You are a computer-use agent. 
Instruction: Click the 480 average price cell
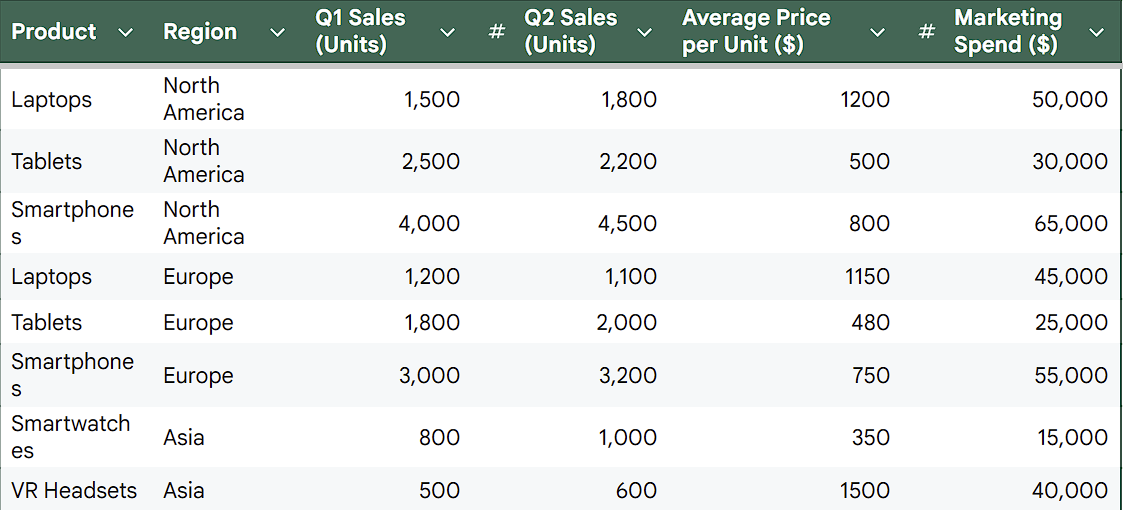tap(869, 323)
